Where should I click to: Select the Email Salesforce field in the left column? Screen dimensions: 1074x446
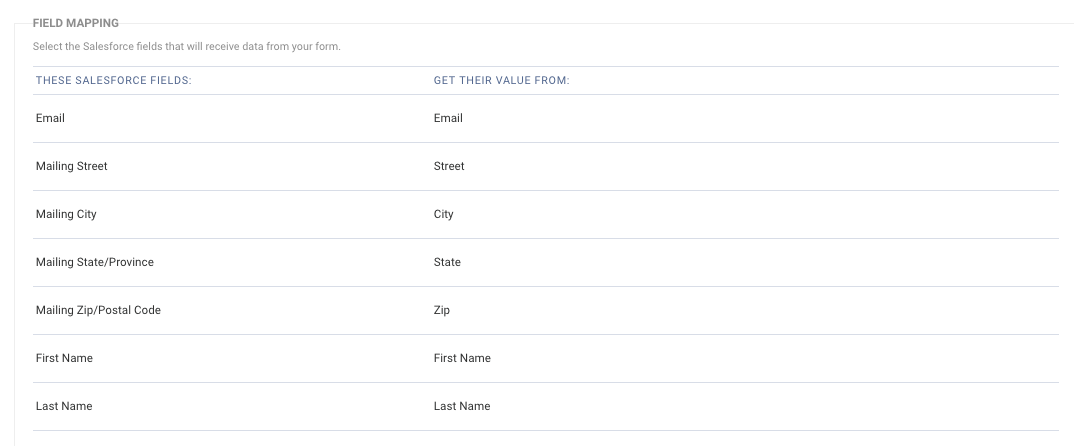(50, 119)
